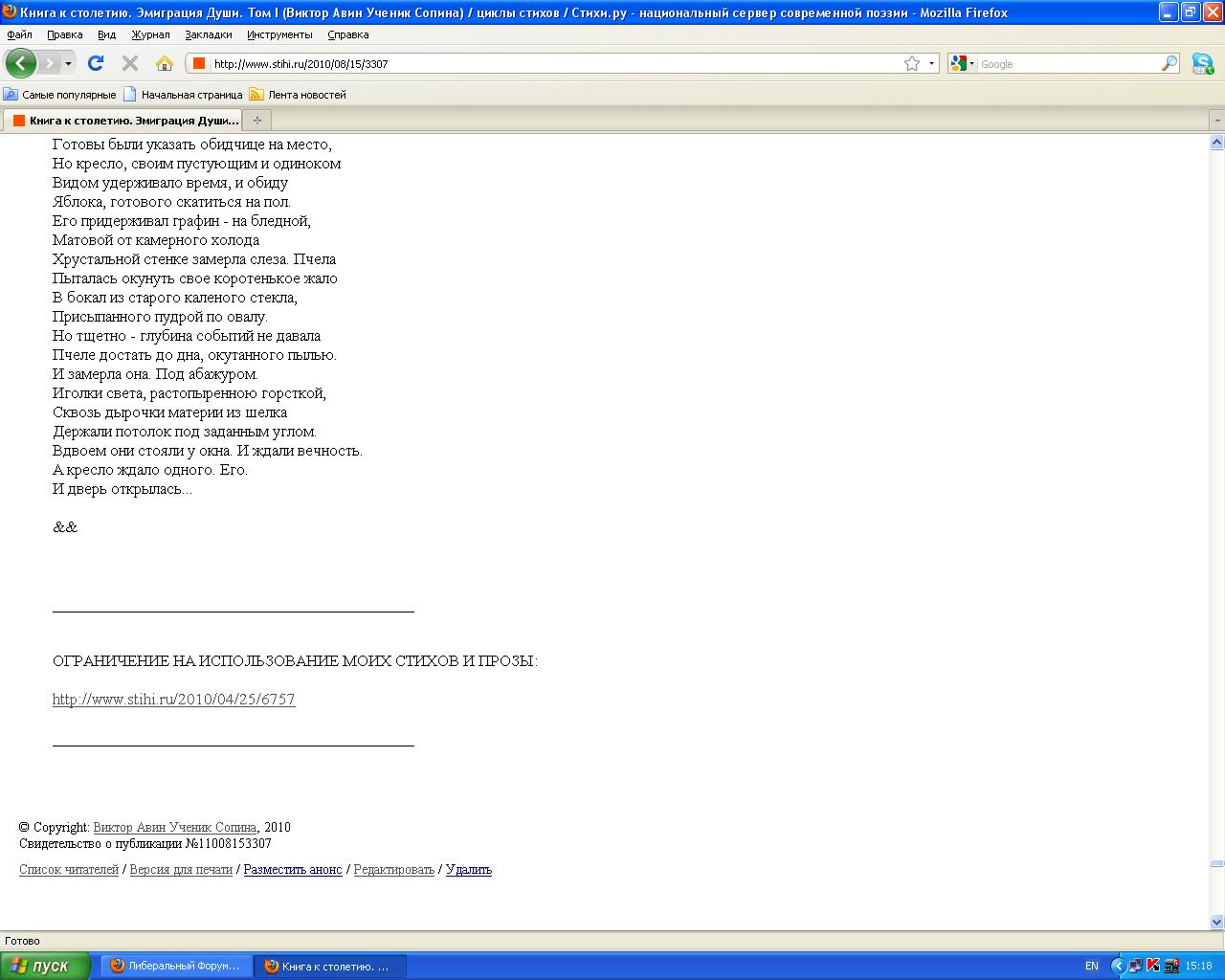Open the address bar history dropdown
1225x980 pixels.
[x=931, y=63]
